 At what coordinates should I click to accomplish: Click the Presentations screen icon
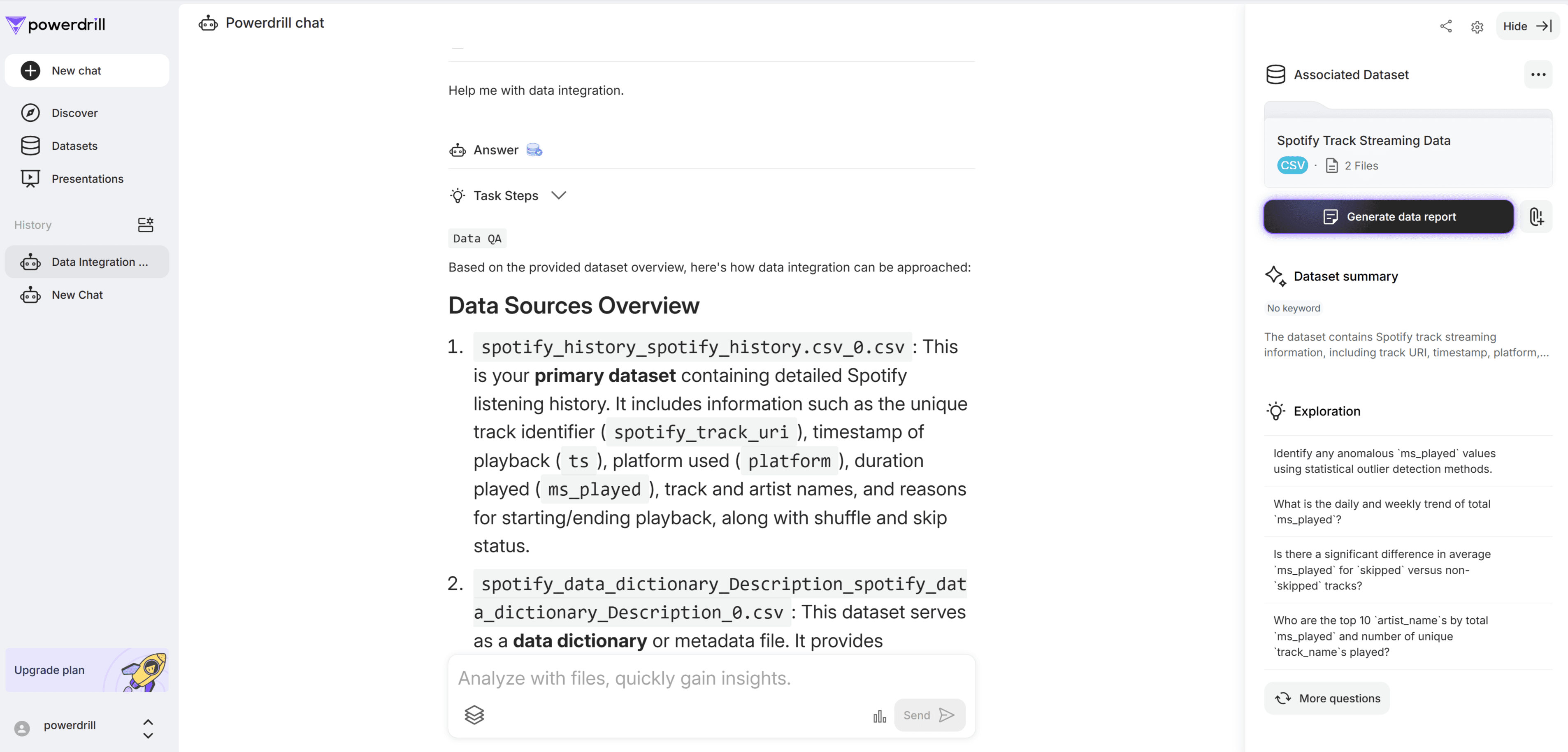point(30,178)
